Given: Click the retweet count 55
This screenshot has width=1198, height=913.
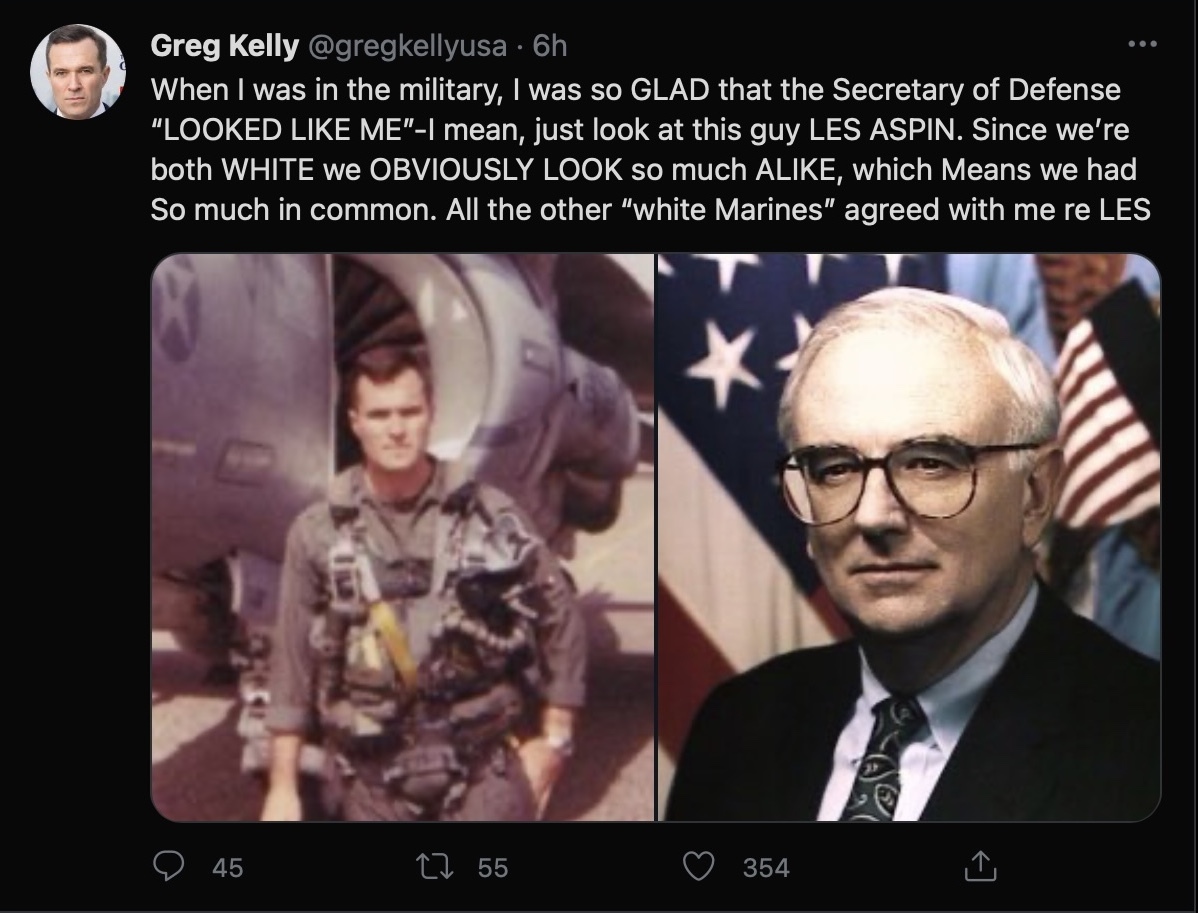Looking at the screenshot, I should click(492, 868).
